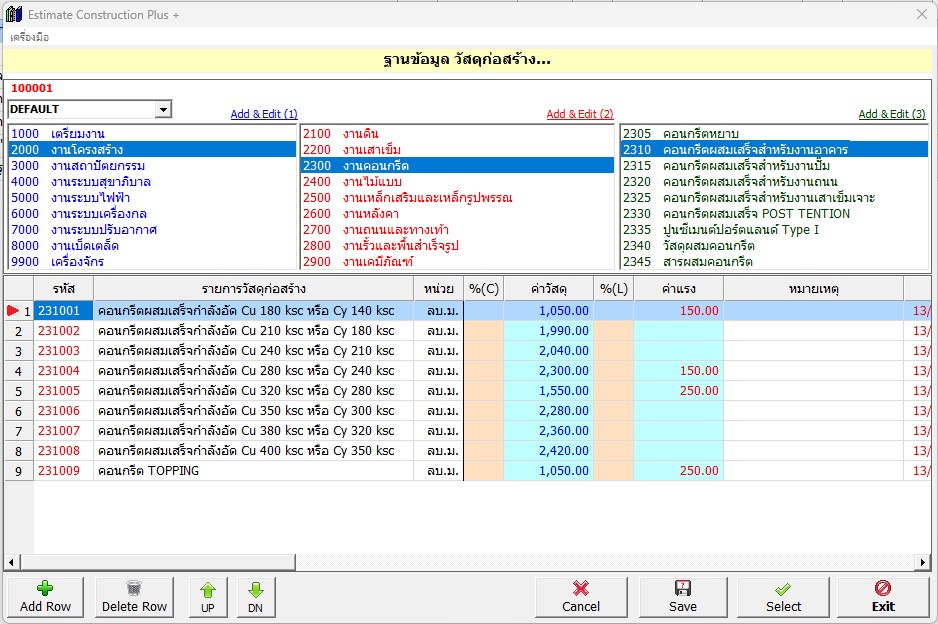Open the Add & Edit (3) link

(892, 114)
